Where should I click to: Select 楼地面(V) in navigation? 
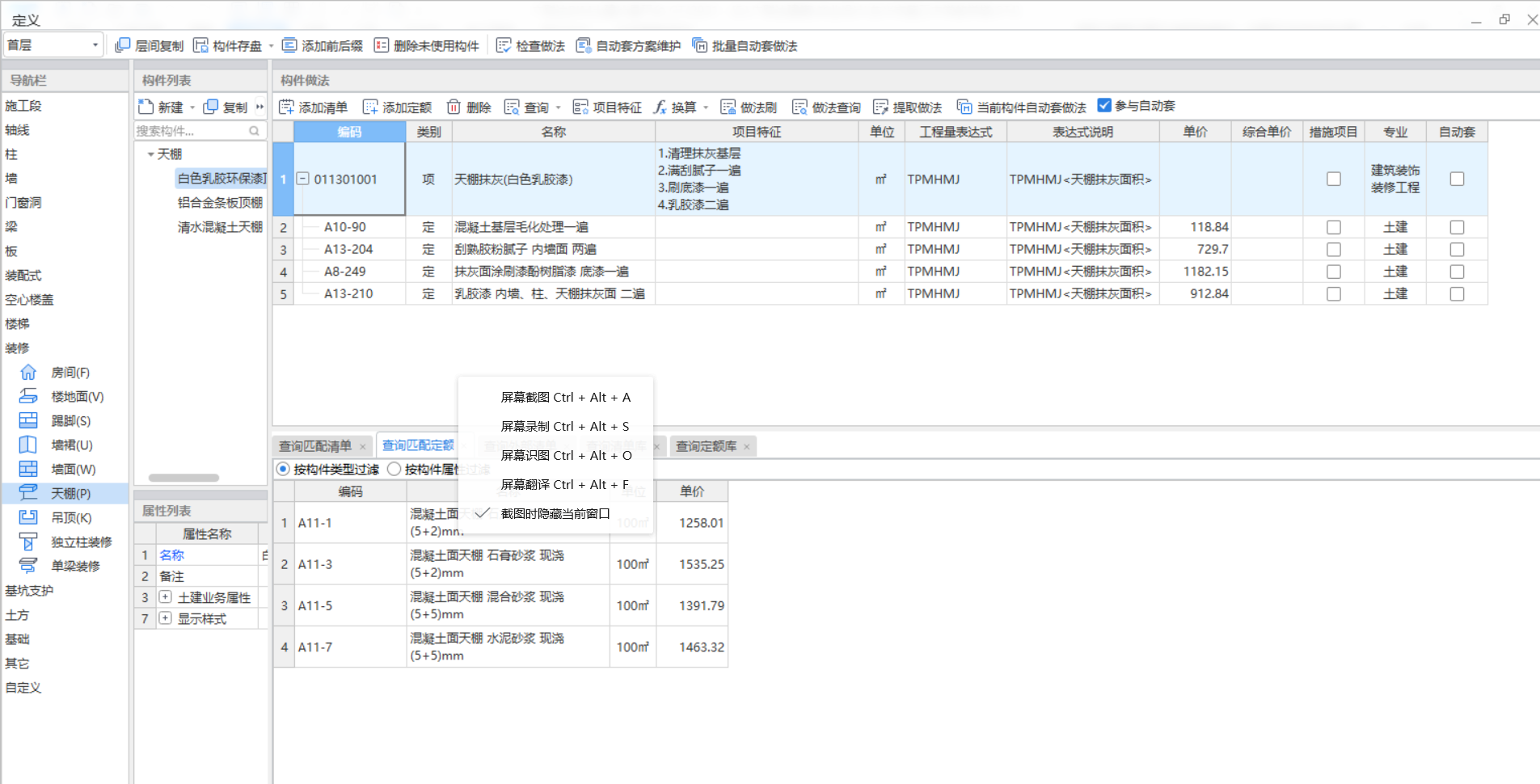78,396
